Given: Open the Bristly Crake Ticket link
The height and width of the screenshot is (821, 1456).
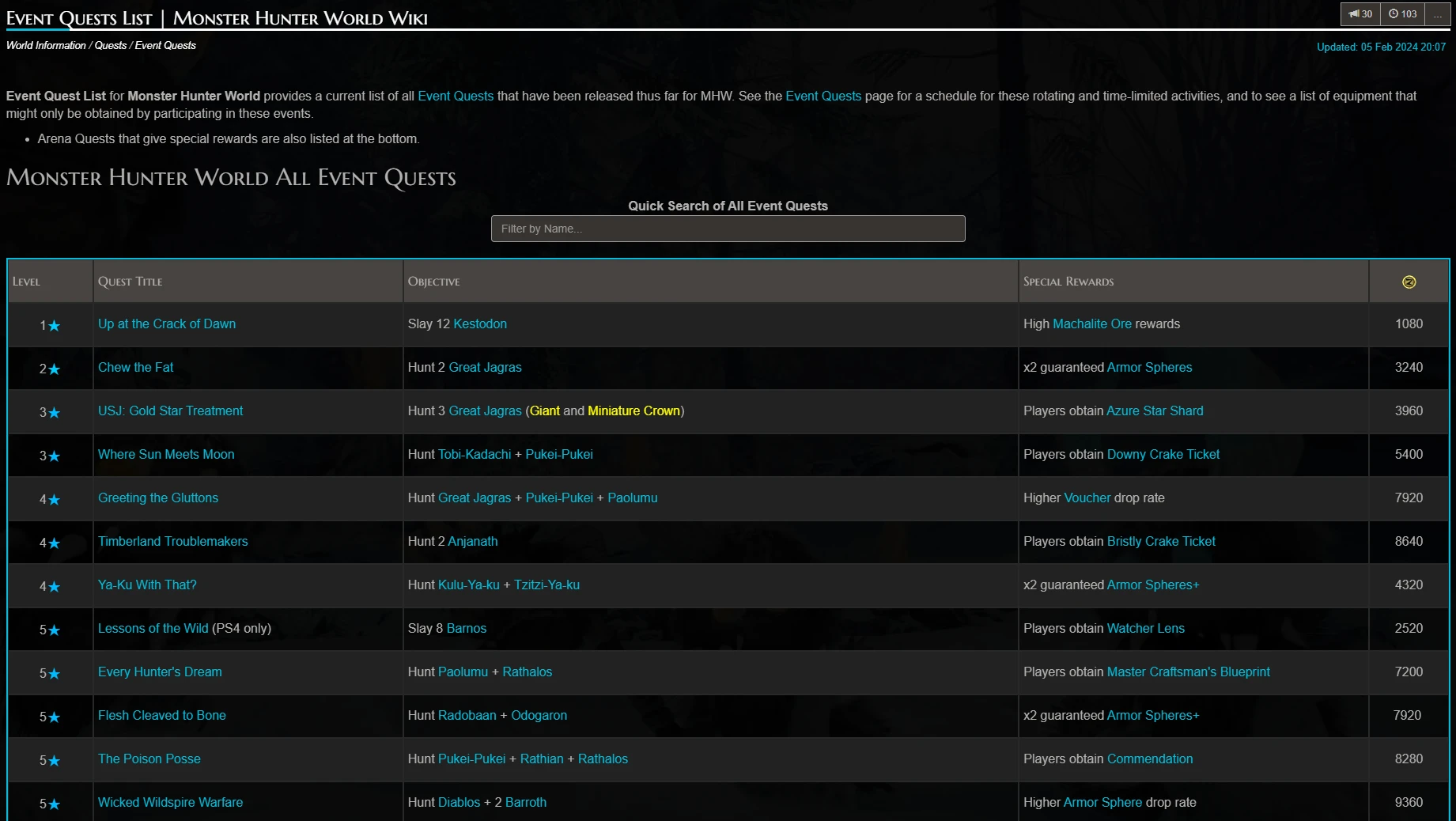Looking at the screenshot, I should click(1161, 541).
